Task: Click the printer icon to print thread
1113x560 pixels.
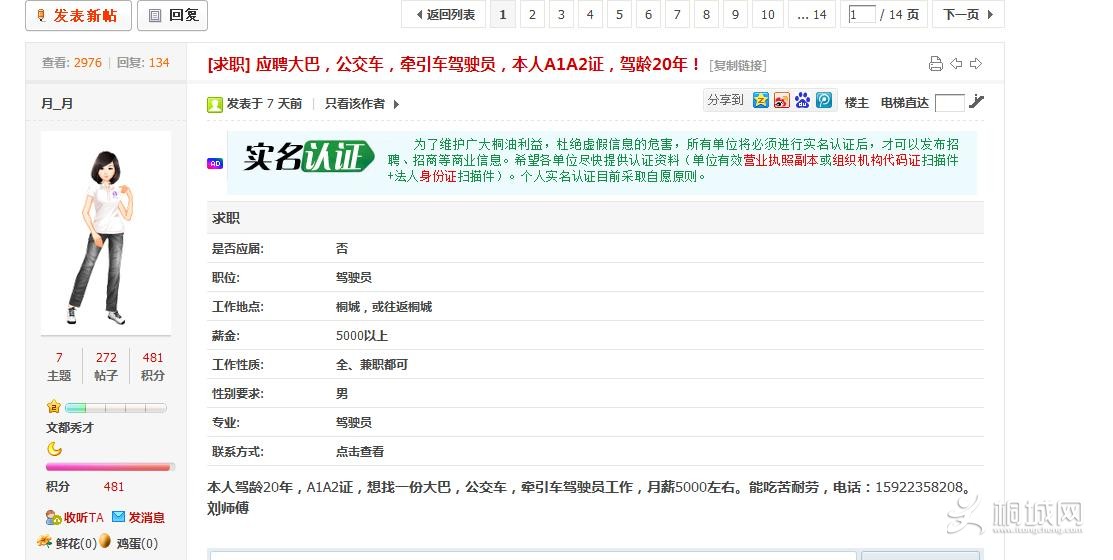Action: point(935,64)
